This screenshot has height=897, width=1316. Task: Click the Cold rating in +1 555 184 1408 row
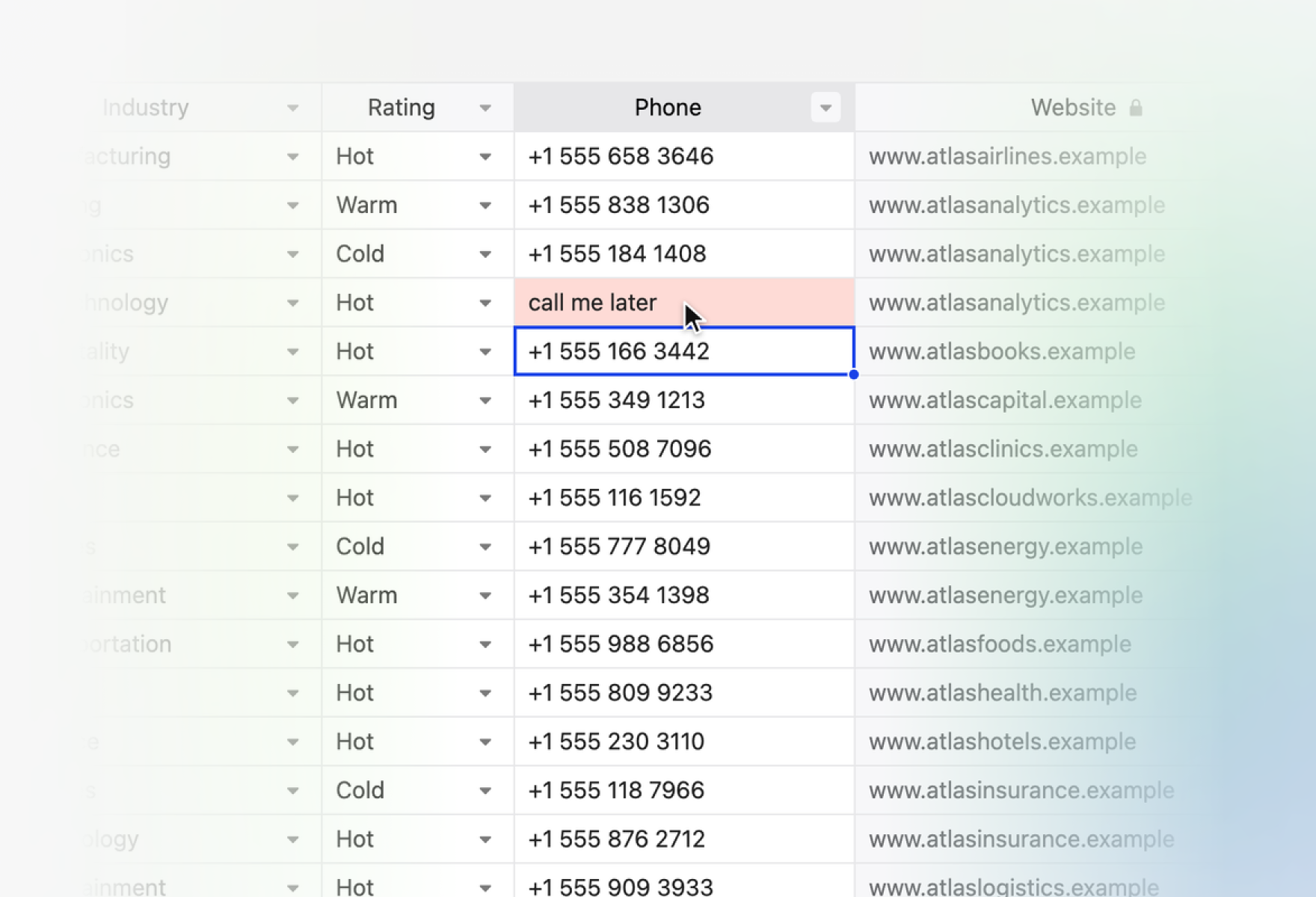(360, 253)
